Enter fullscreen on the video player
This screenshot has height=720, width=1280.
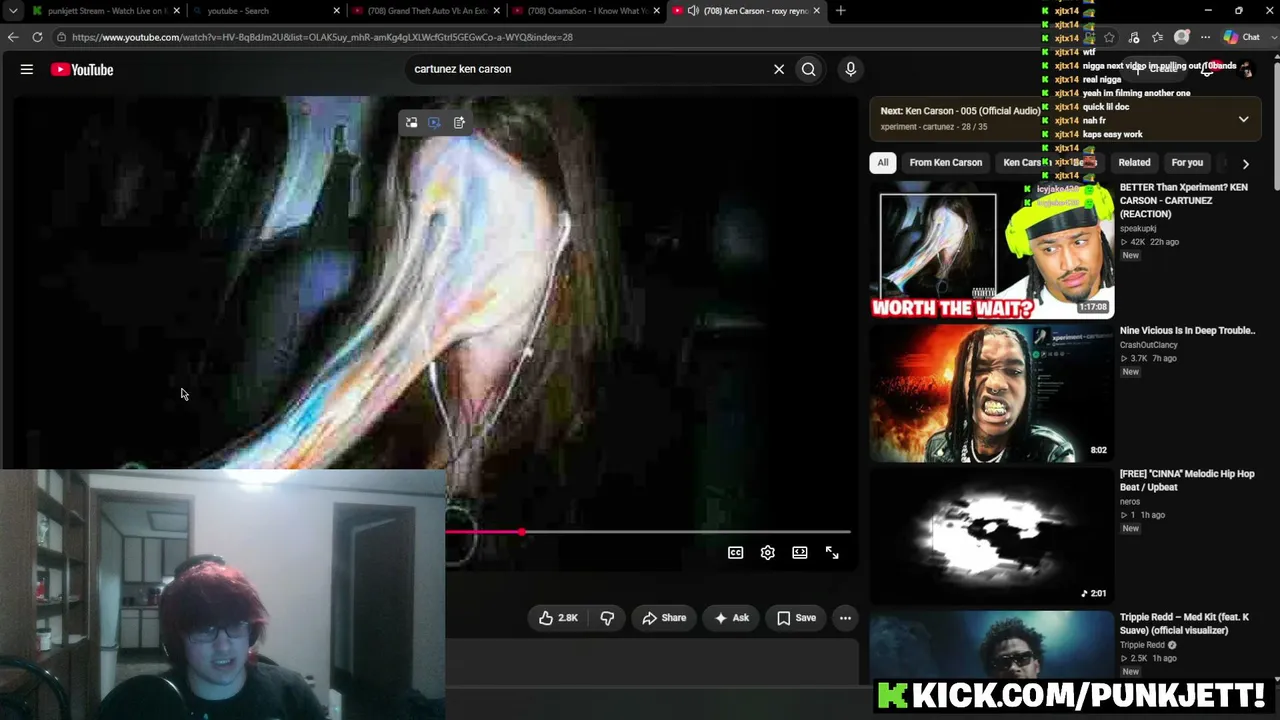[x=832, y=553]
